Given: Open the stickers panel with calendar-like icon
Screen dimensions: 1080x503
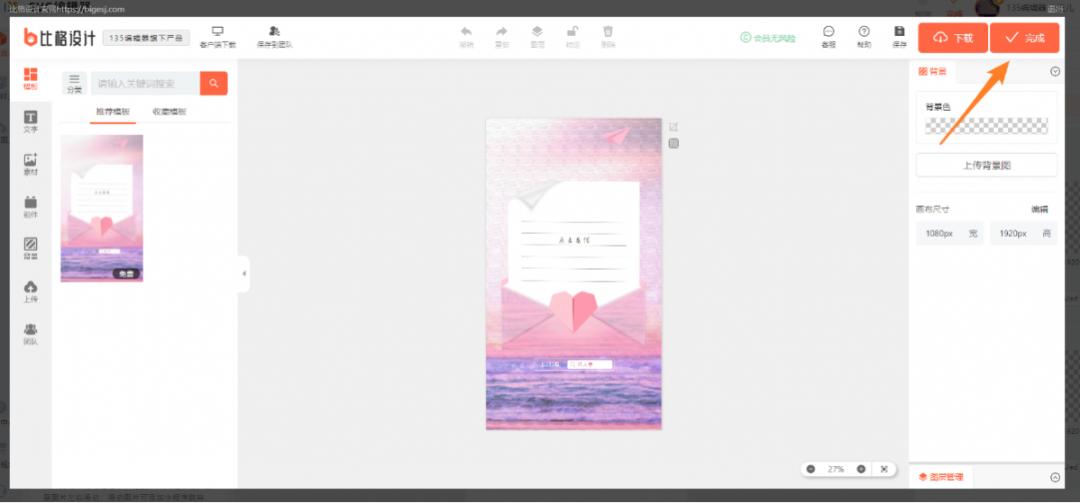Looking at the screenshot, I should coord(30,207).
